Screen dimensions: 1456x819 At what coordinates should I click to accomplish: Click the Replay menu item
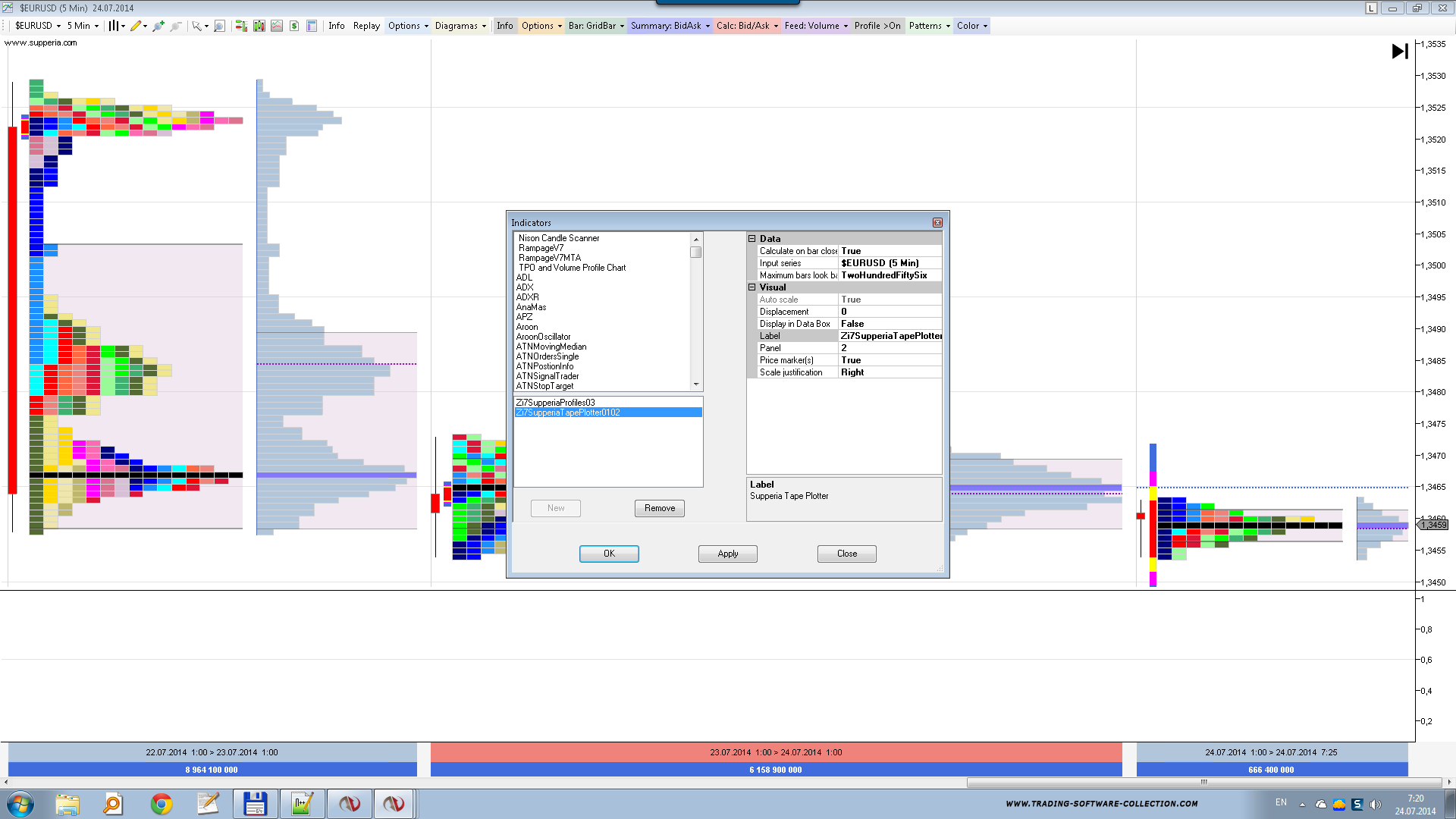366,26
